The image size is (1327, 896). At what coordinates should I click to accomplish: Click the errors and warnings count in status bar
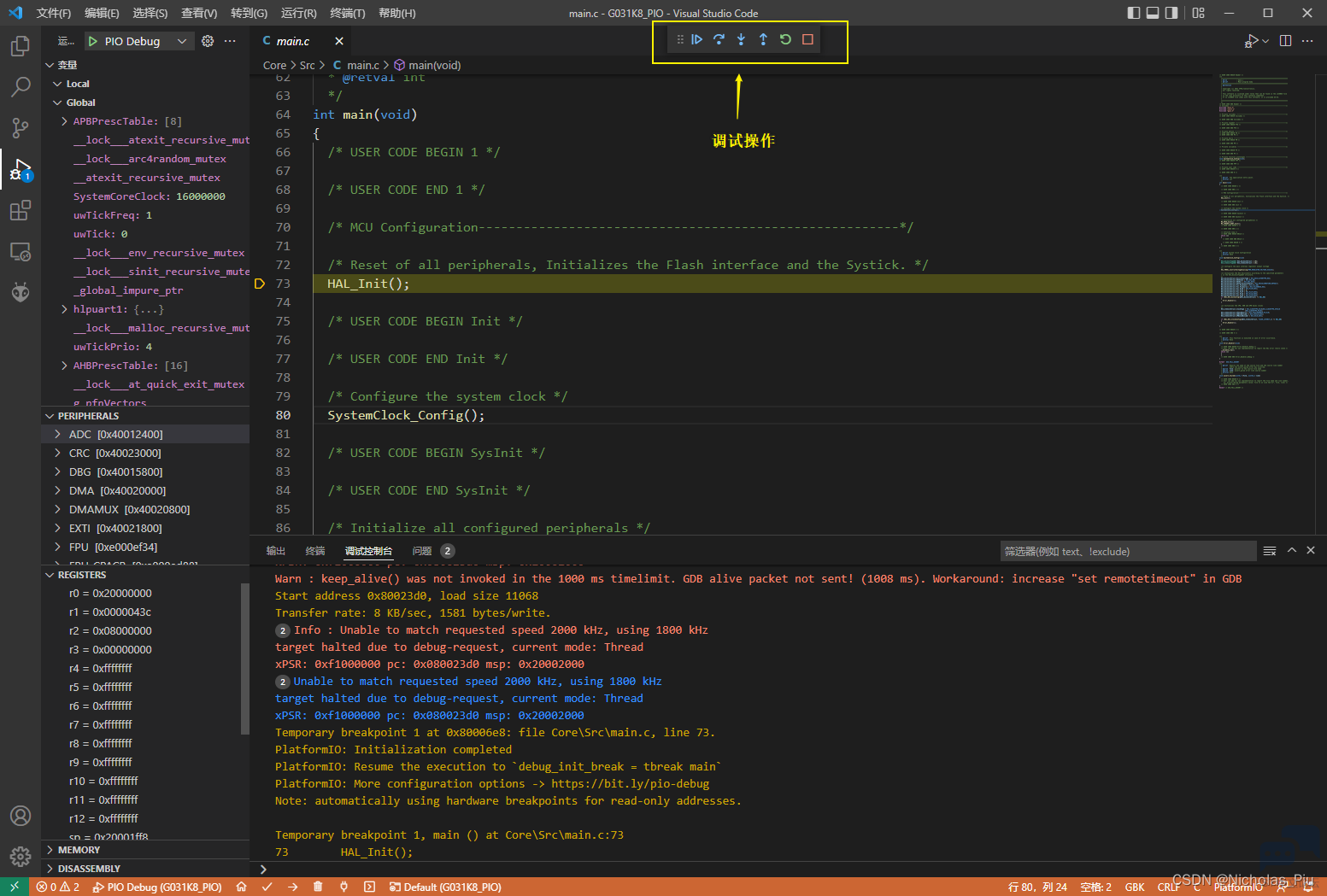57,887
